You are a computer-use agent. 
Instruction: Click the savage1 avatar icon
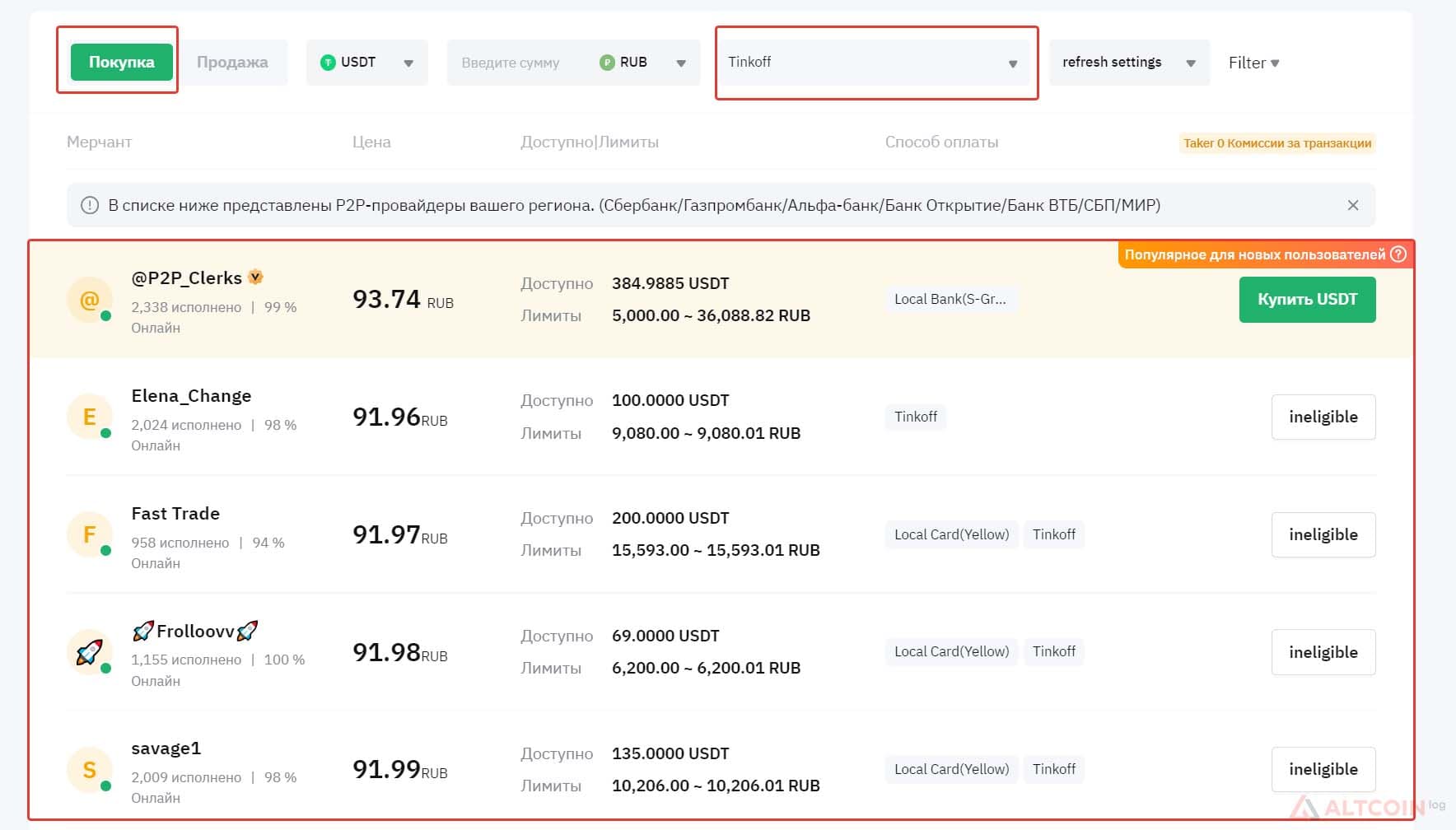(x=89, y=770)
